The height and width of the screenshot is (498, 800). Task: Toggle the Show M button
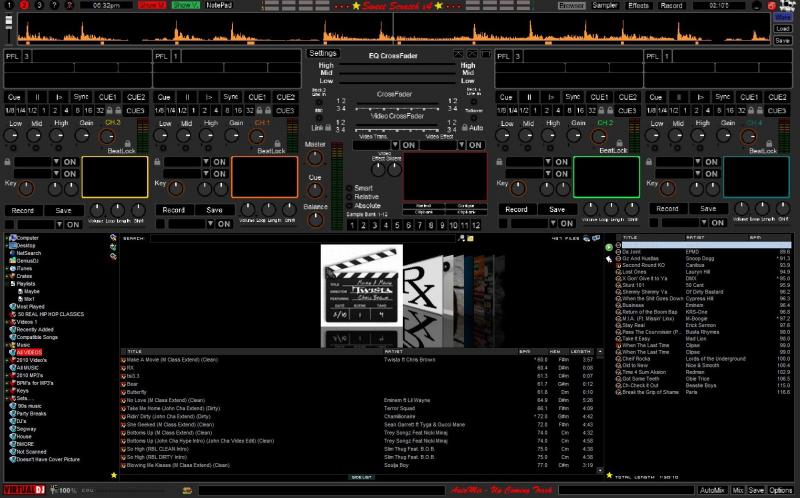point(152,5)
